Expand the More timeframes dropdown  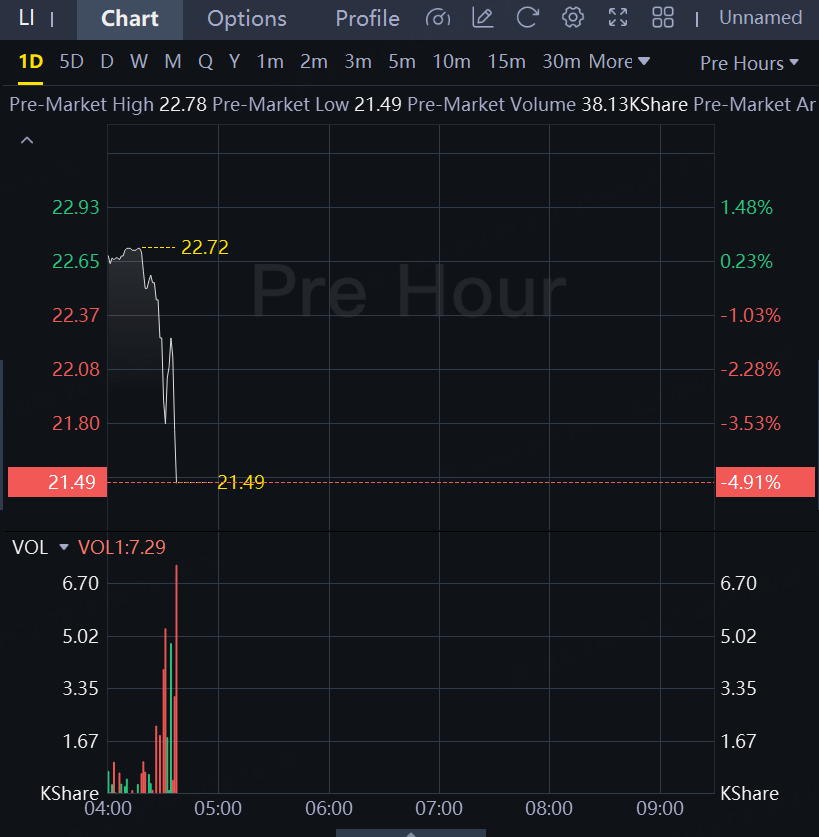(619, 62)
